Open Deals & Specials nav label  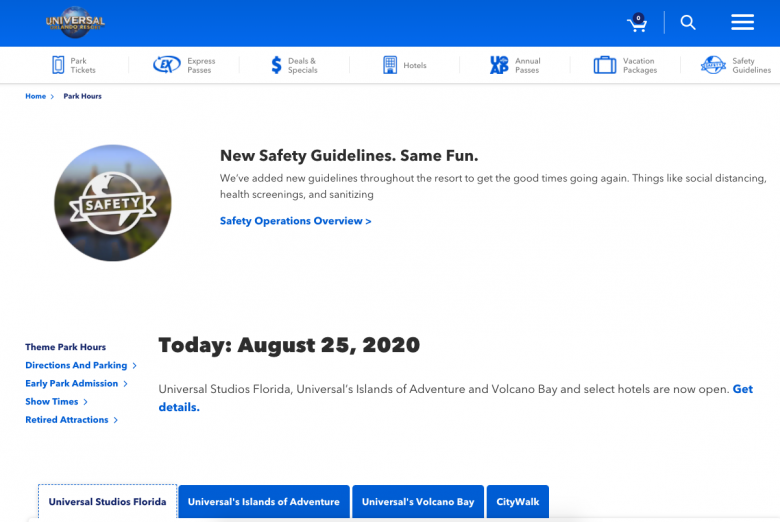(302, 65)
